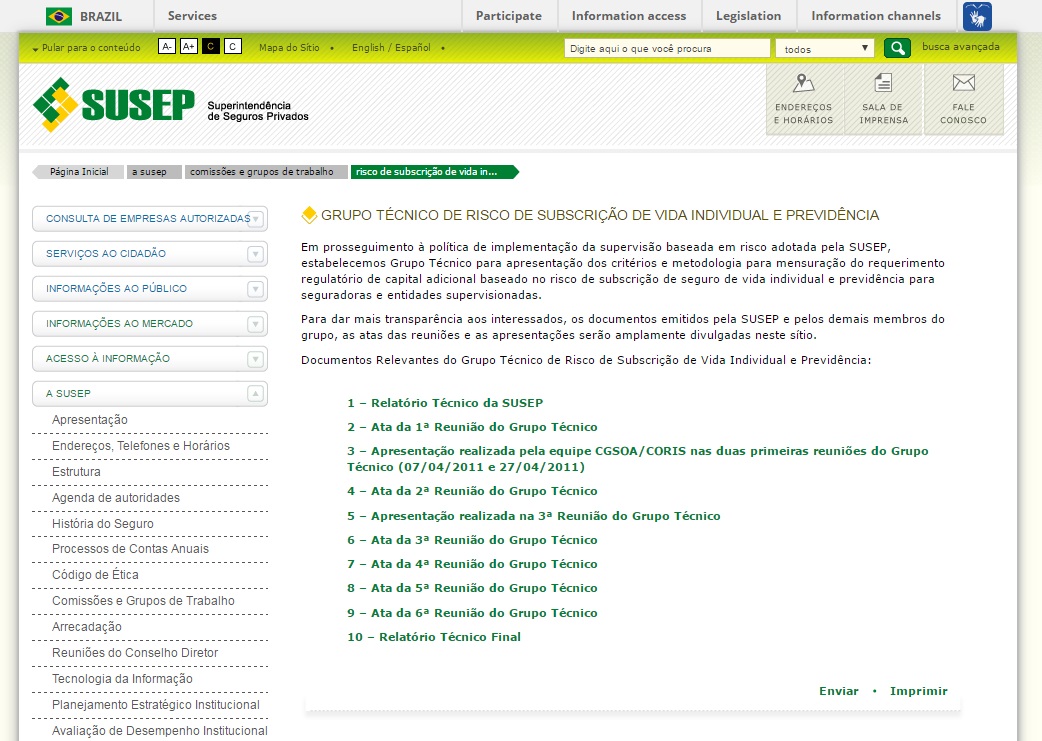The width and height of the screenshot is (1042, 741).
Task: Open Apresentação sidebar item
Action: [90, 420]
